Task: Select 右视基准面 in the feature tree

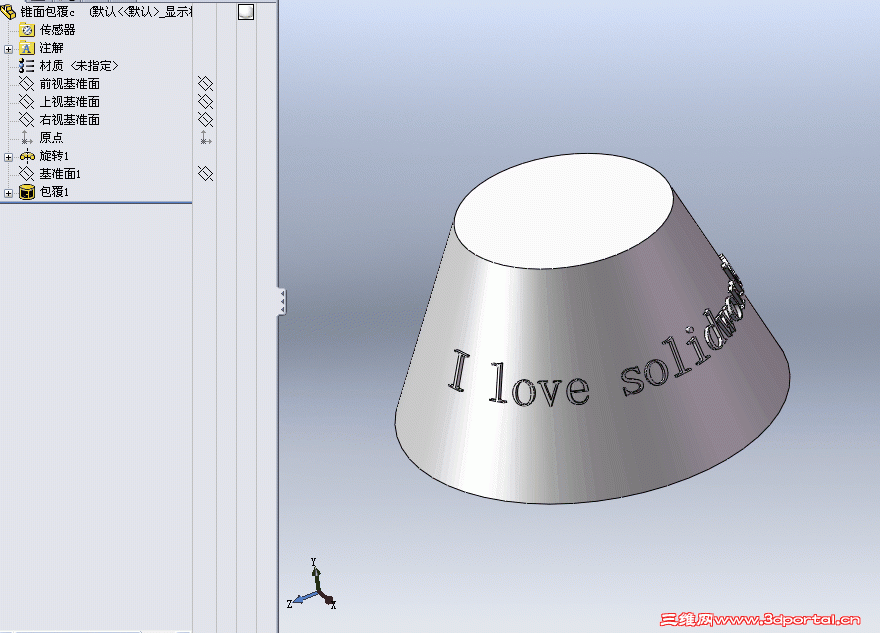Action: (68, 119)
